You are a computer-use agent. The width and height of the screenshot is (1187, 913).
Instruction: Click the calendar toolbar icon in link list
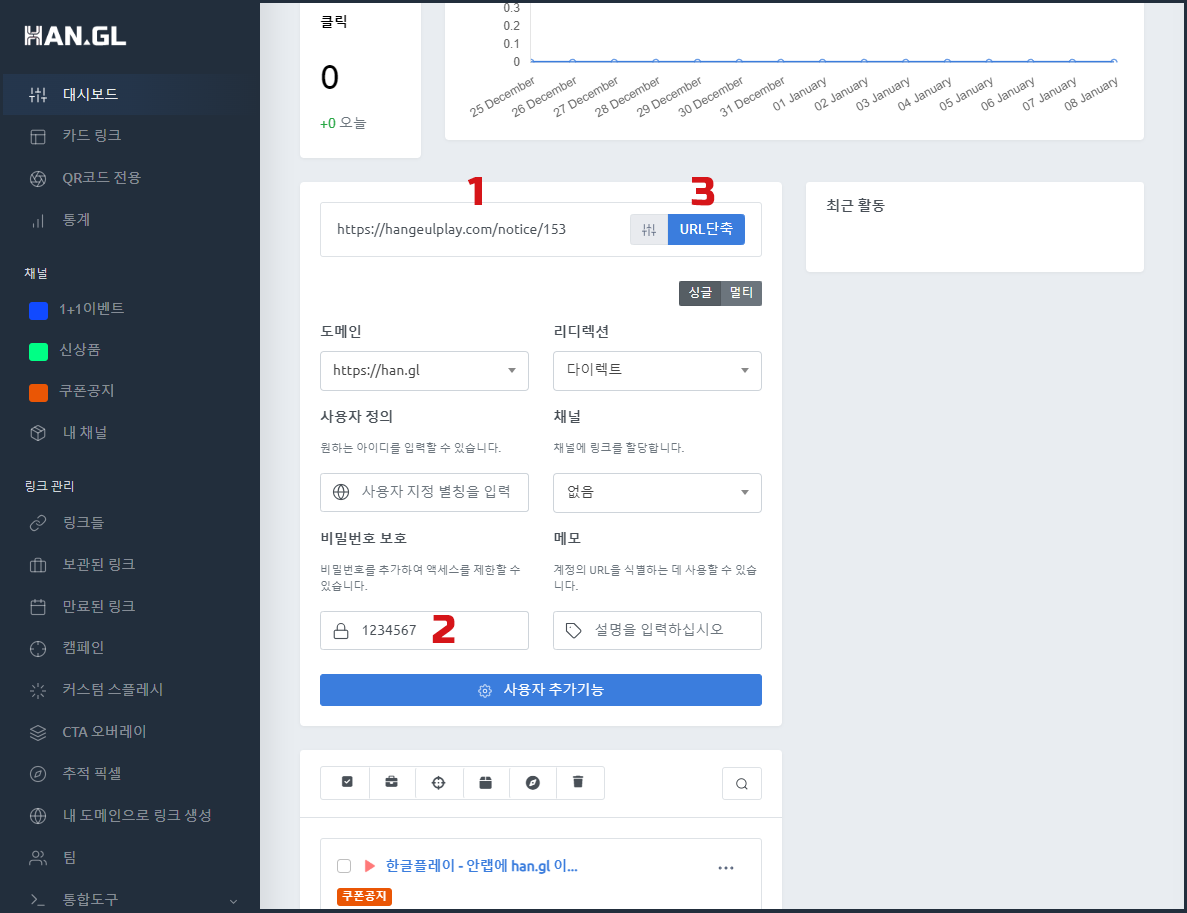click(485, 783)
